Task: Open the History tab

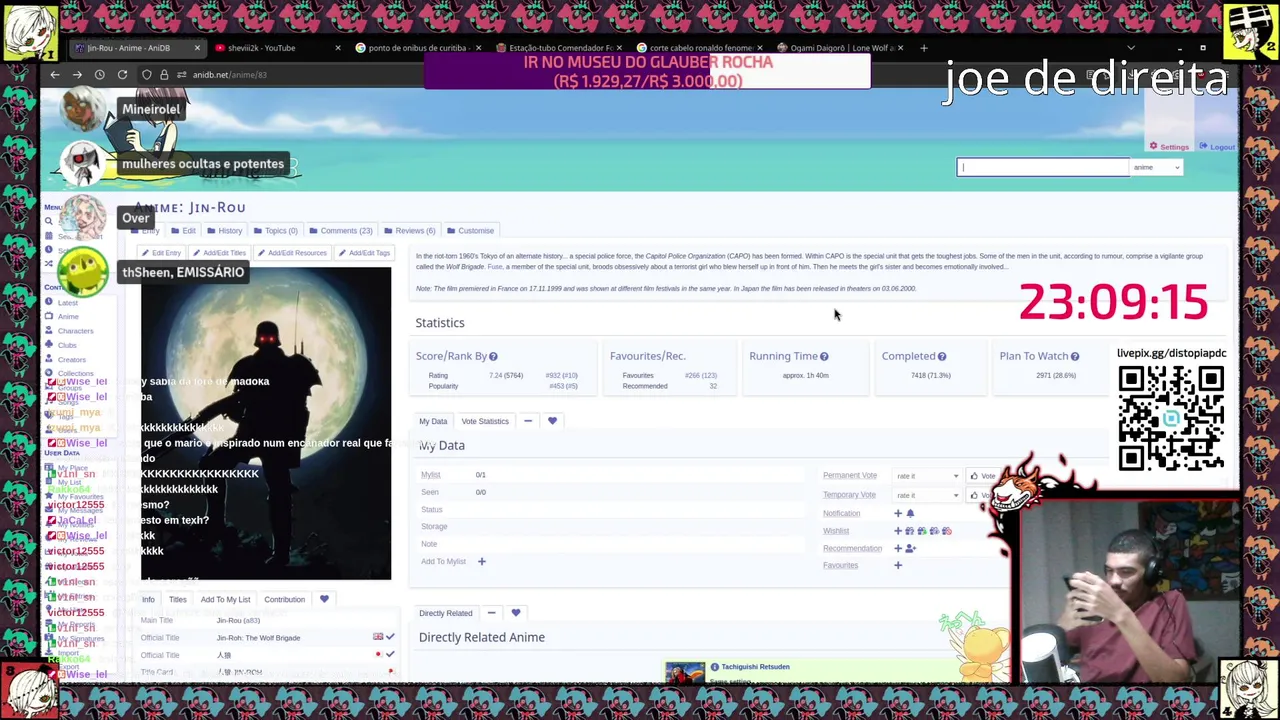Action: pos(225,231)
